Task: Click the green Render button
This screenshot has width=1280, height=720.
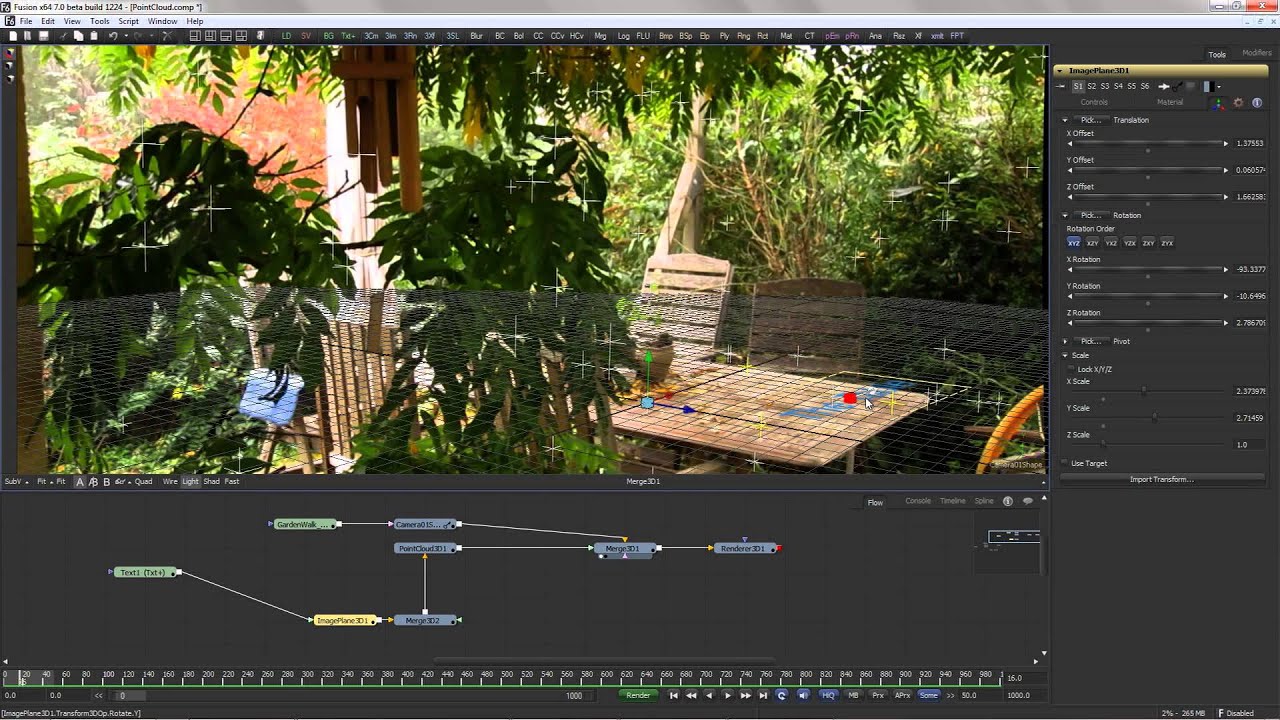Action: 638,695
